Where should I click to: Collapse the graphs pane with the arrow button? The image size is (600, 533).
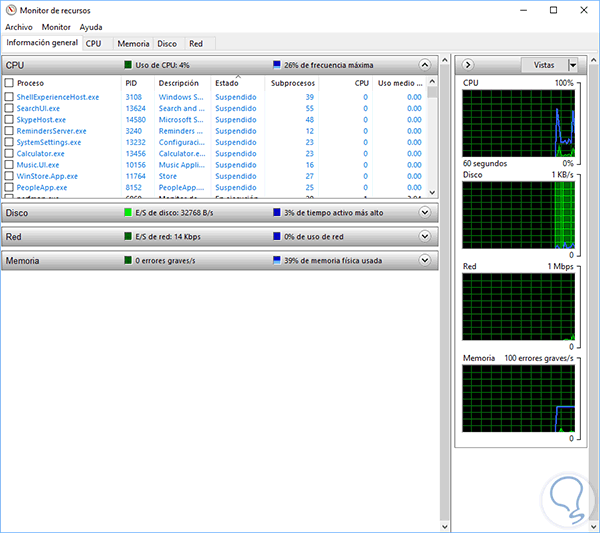pyautogui.click(x=468, y=65)
